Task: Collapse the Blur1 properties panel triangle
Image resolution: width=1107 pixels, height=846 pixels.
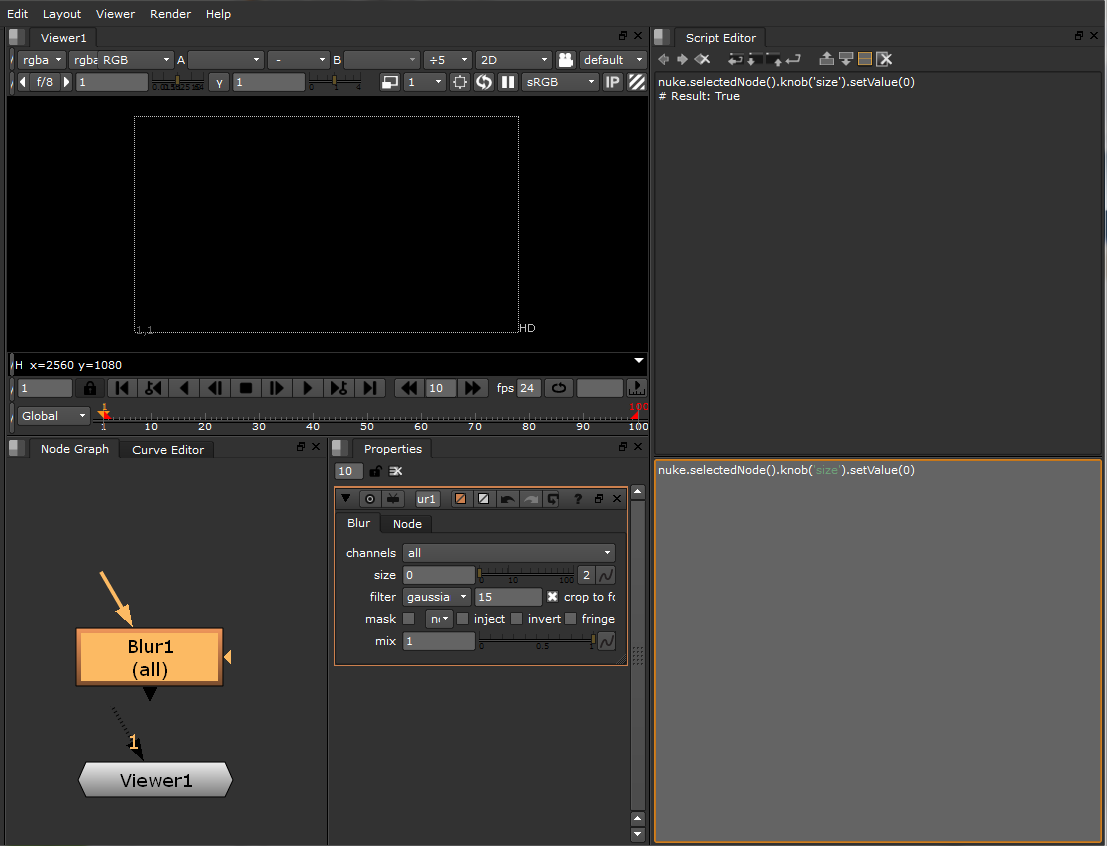Action: [345, 499]
